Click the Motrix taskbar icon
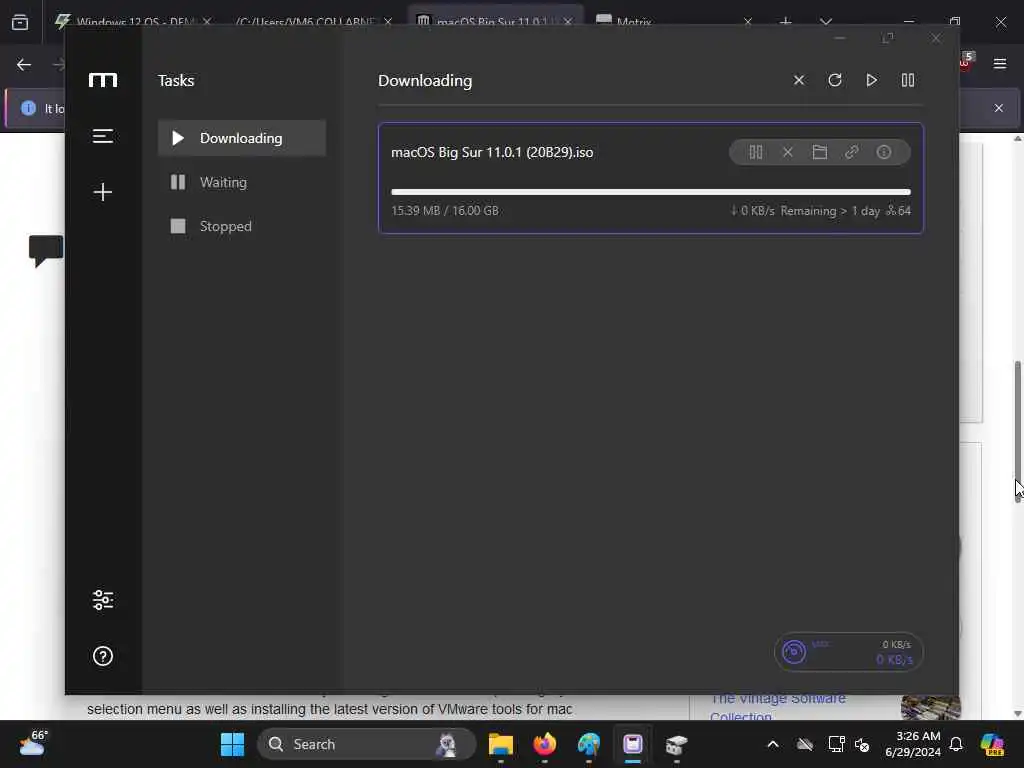 (632, 744)
